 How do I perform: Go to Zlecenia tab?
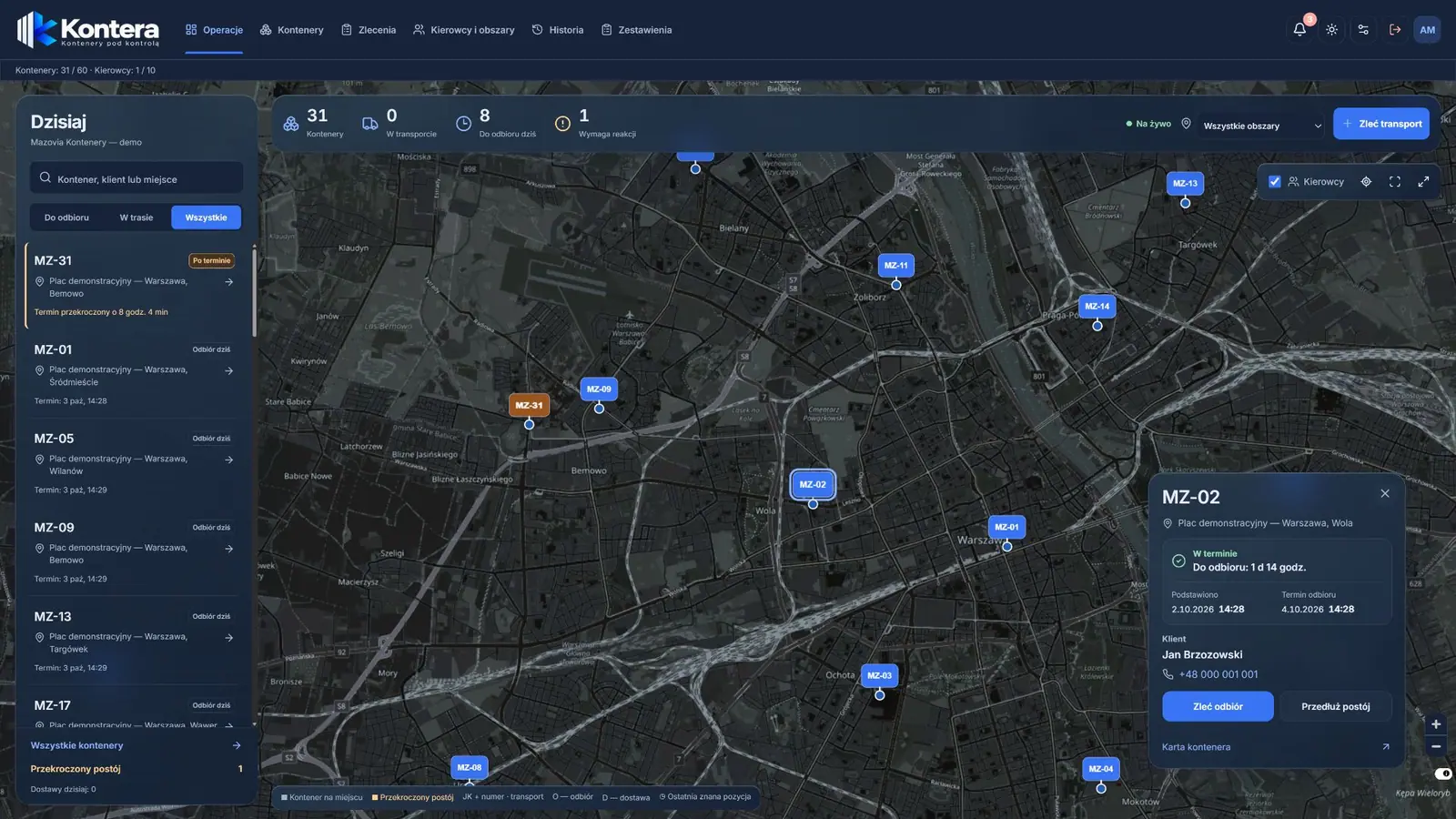pos(369,30)
